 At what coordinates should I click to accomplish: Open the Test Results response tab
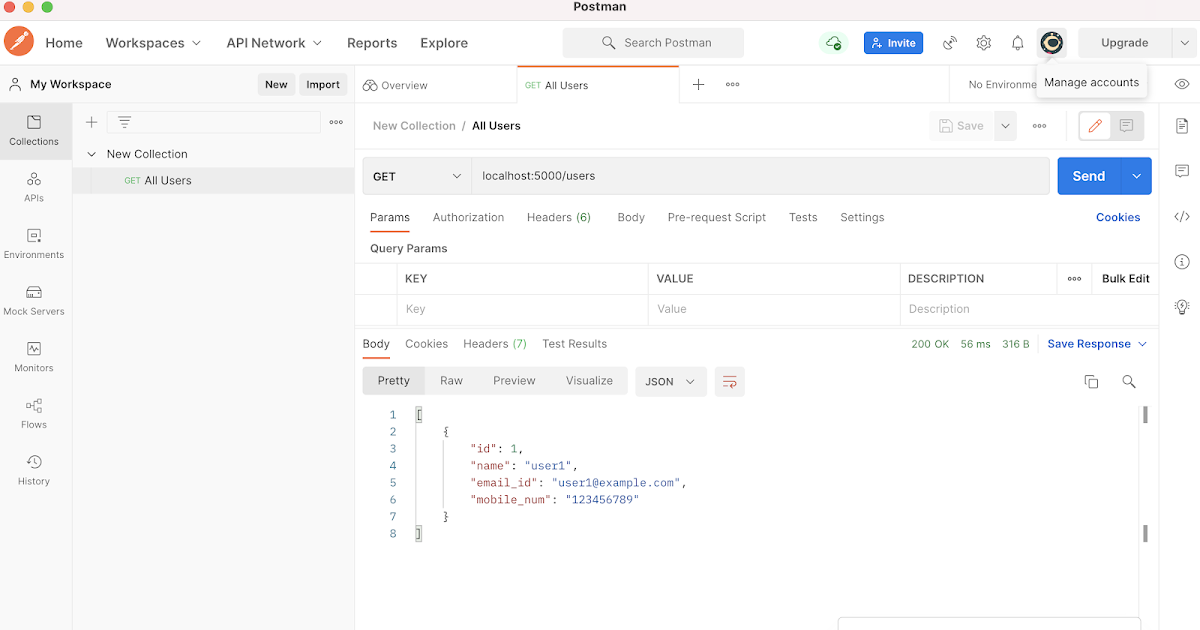point(574,344)
